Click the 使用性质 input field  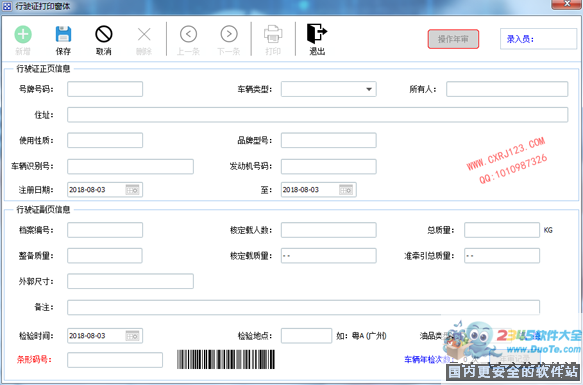tap(105, 140)
